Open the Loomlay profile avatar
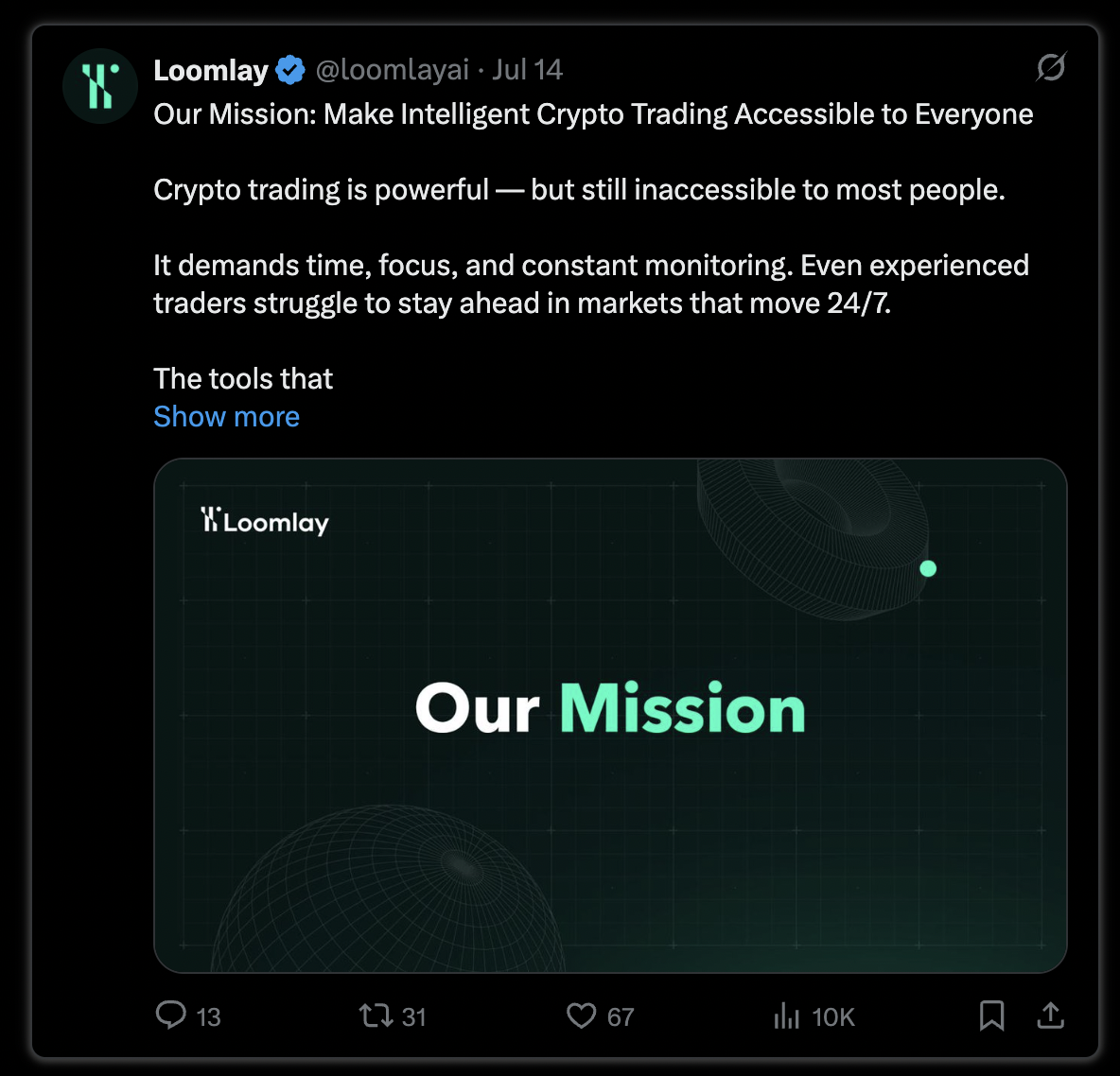 tap(100, 86)
